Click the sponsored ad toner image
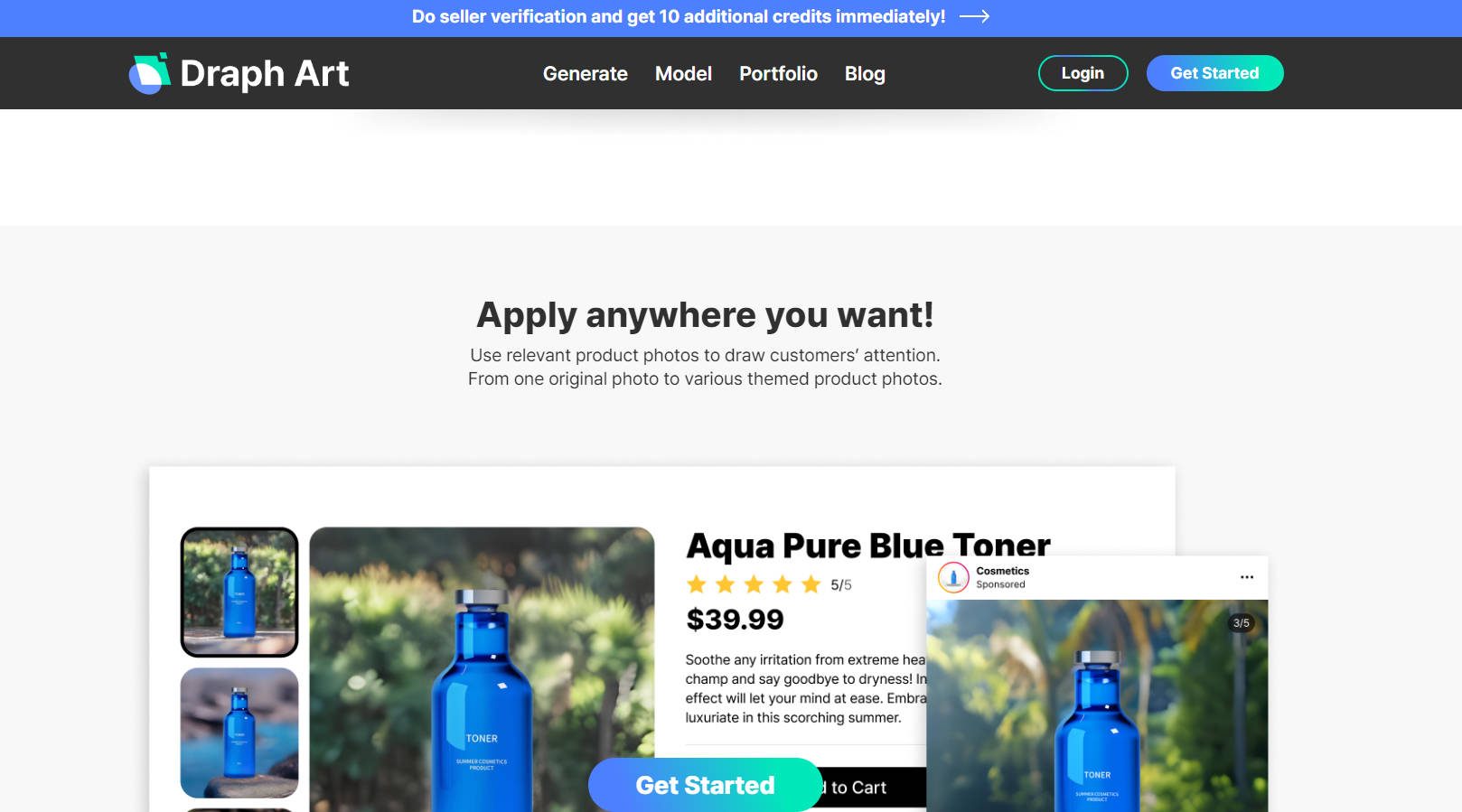The width and height of the screenshot is (1462, 812). [1097, 705]
